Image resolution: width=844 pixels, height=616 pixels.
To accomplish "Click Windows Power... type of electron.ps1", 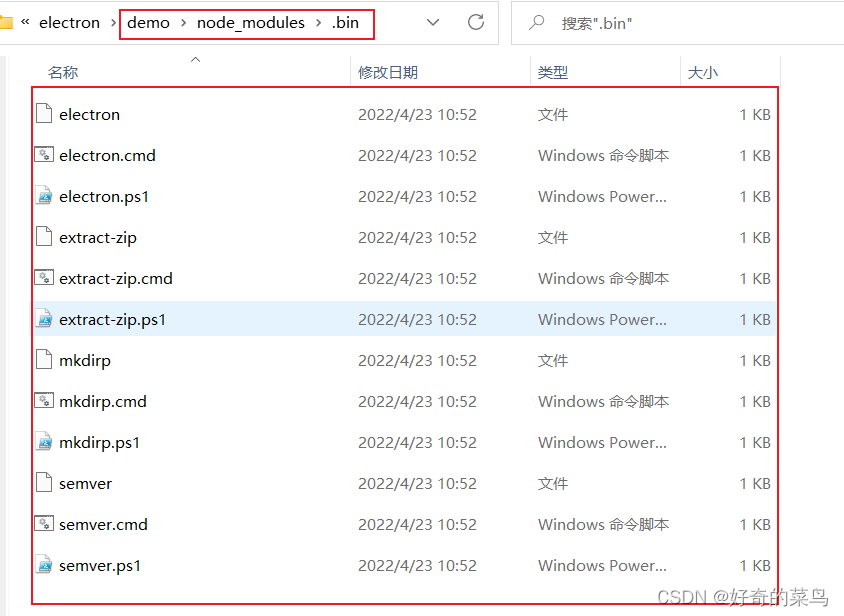I will [602, 197].
